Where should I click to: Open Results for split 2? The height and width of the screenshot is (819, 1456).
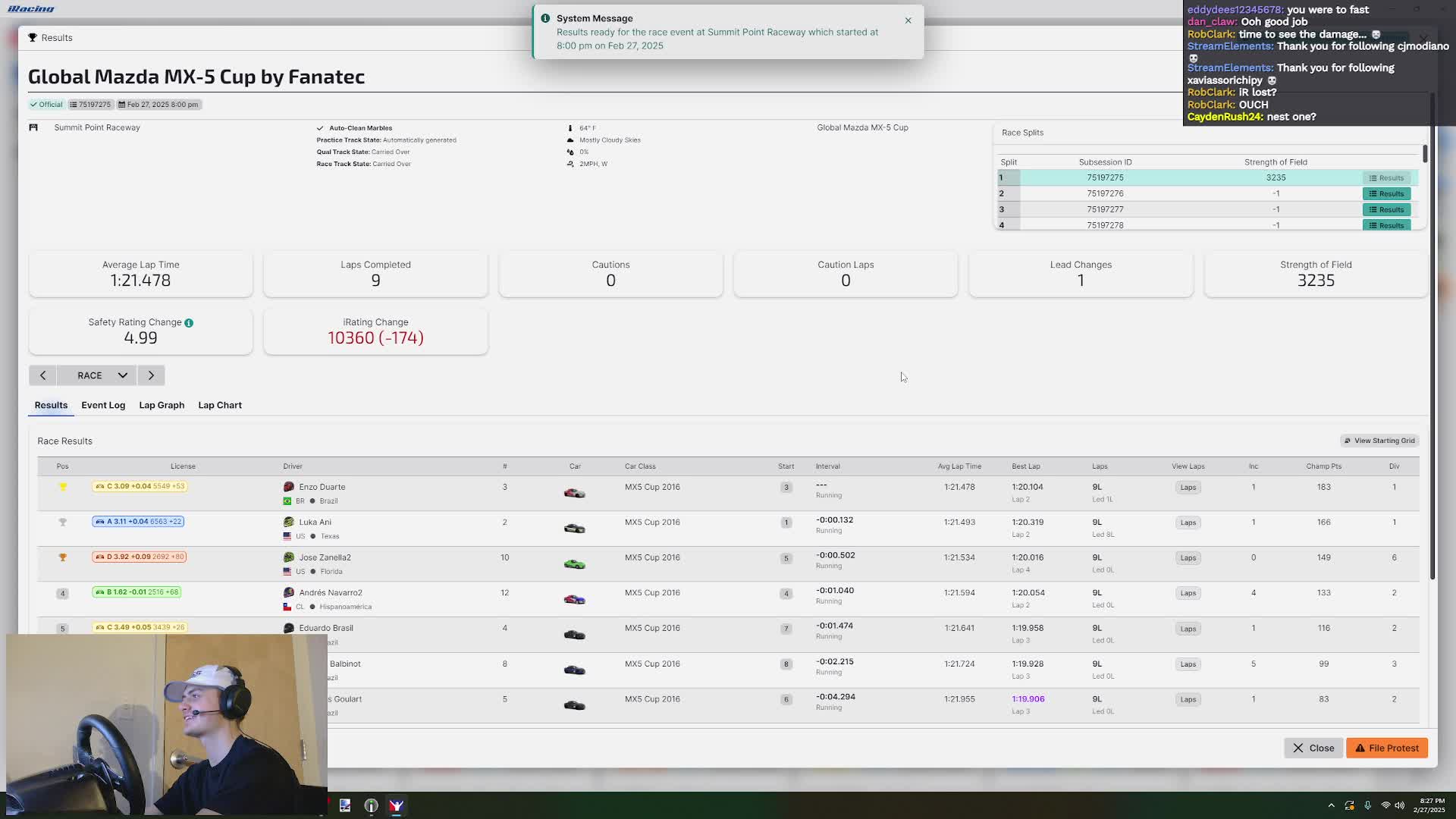1386,193
